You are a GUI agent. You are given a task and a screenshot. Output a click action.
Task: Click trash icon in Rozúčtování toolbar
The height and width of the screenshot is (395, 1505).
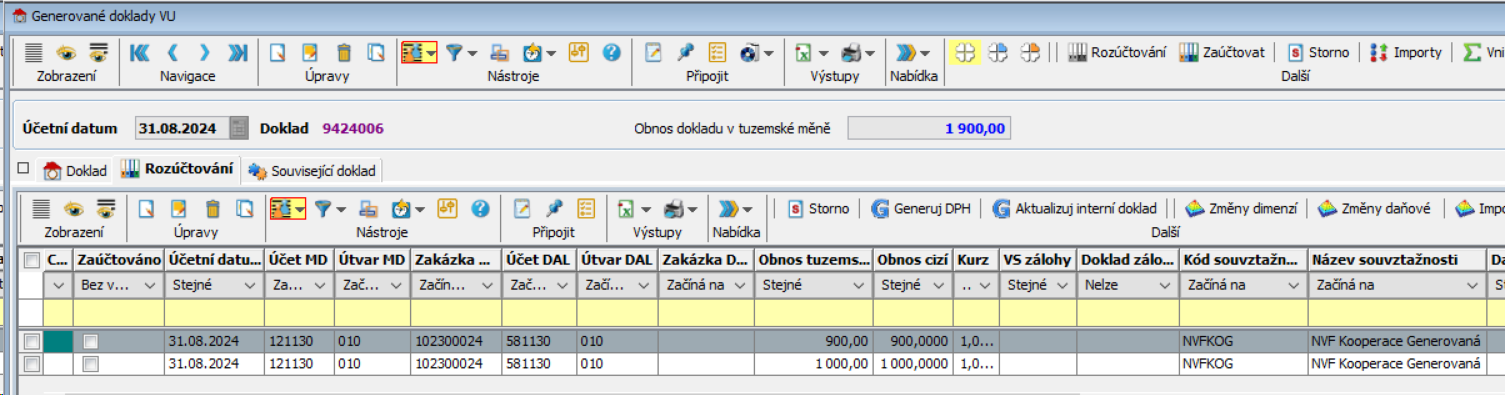pyautogui.click(x=212, y=208)
